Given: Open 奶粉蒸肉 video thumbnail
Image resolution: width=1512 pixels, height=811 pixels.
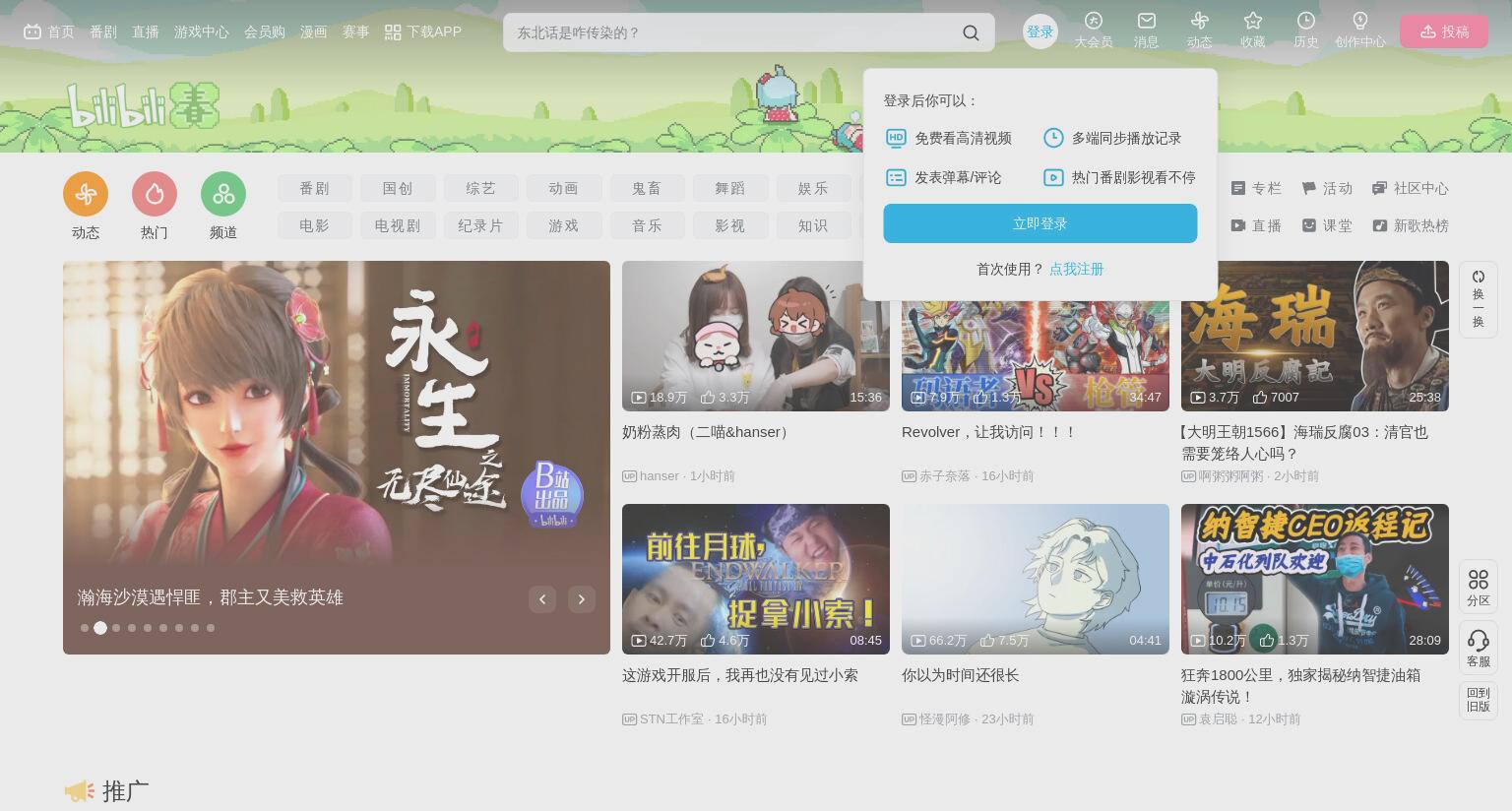Looking at the screenshot, I should click(756, 336).
